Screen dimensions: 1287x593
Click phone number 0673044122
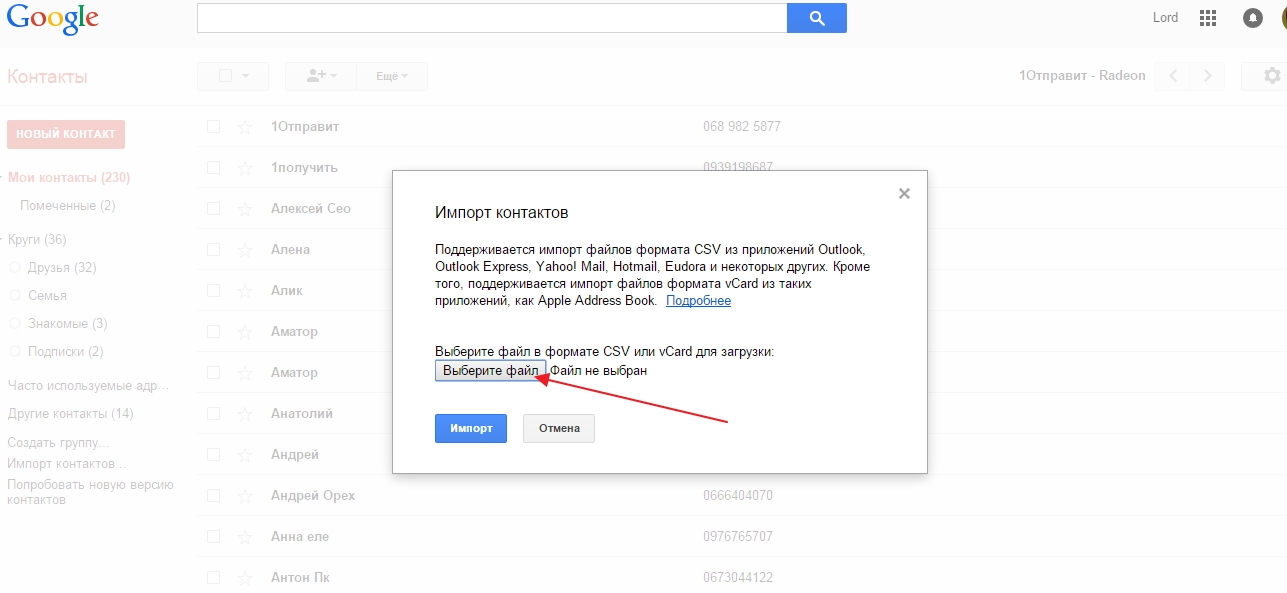738,578
